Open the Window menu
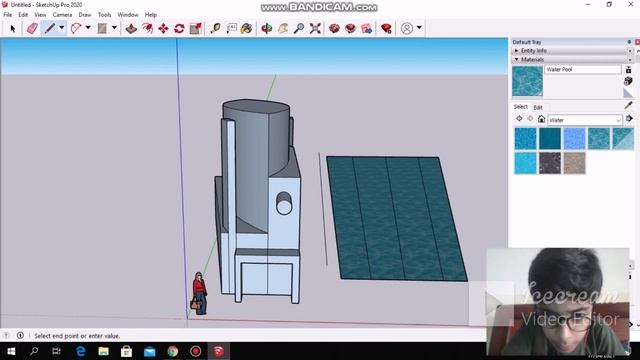Image resolution: width=640 pixels, height=360 pixels. pos(128,15)
